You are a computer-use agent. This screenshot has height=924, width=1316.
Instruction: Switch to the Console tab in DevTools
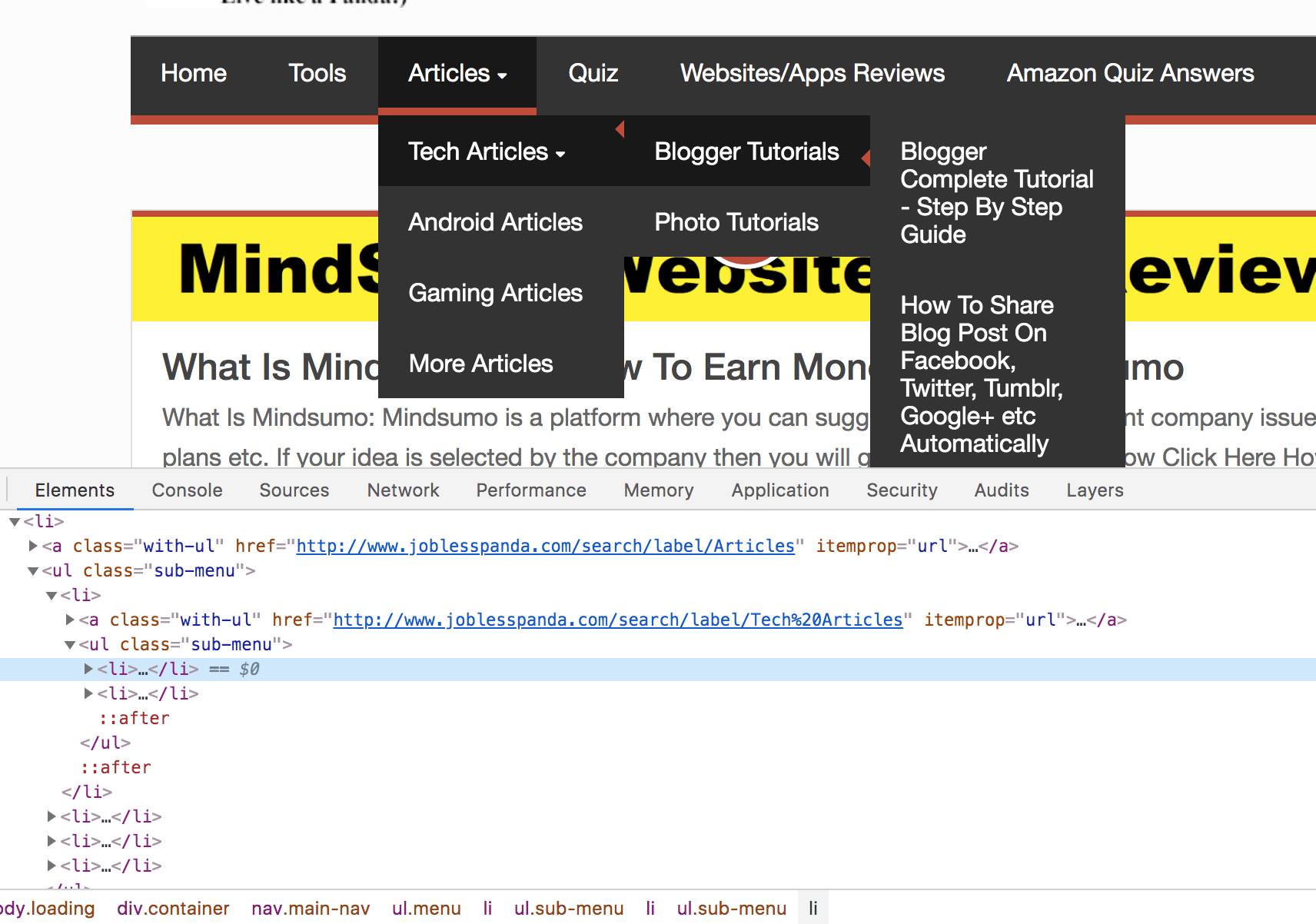(x=187, y=490)
